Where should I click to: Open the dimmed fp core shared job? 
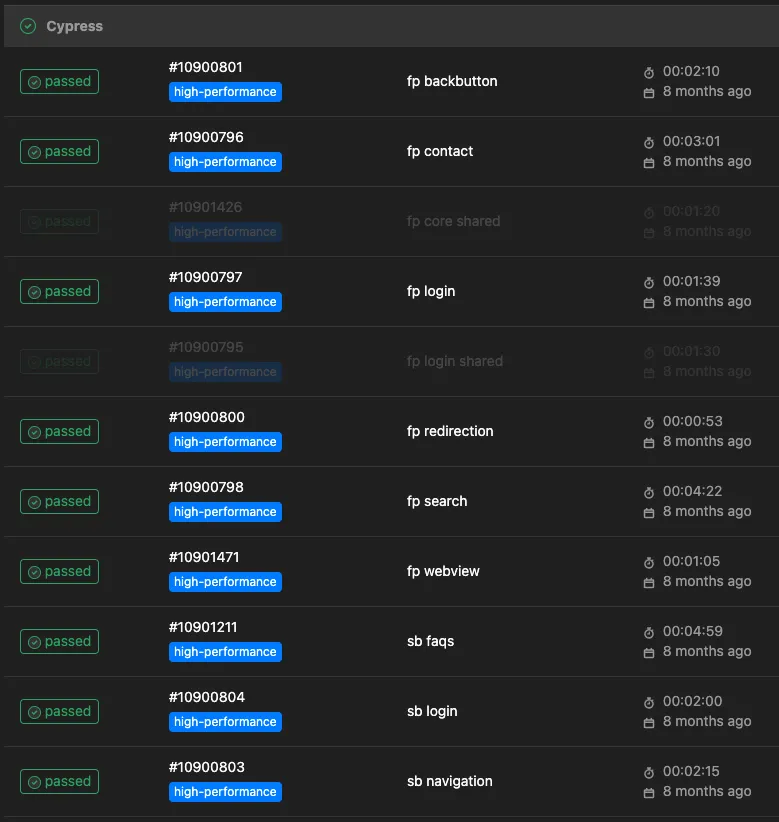[453, 221]
